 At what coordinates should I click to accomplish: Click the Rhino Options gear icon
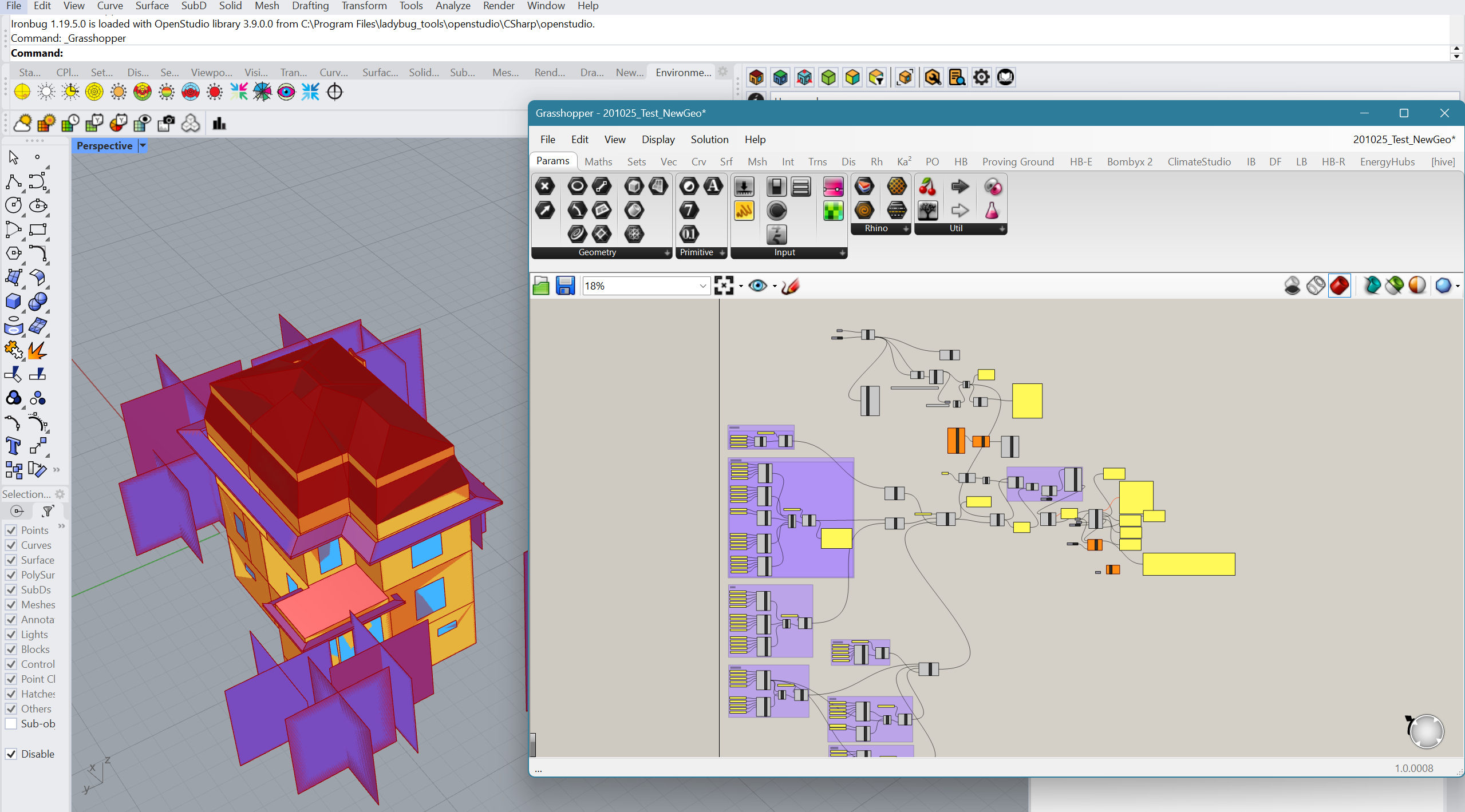981,77
